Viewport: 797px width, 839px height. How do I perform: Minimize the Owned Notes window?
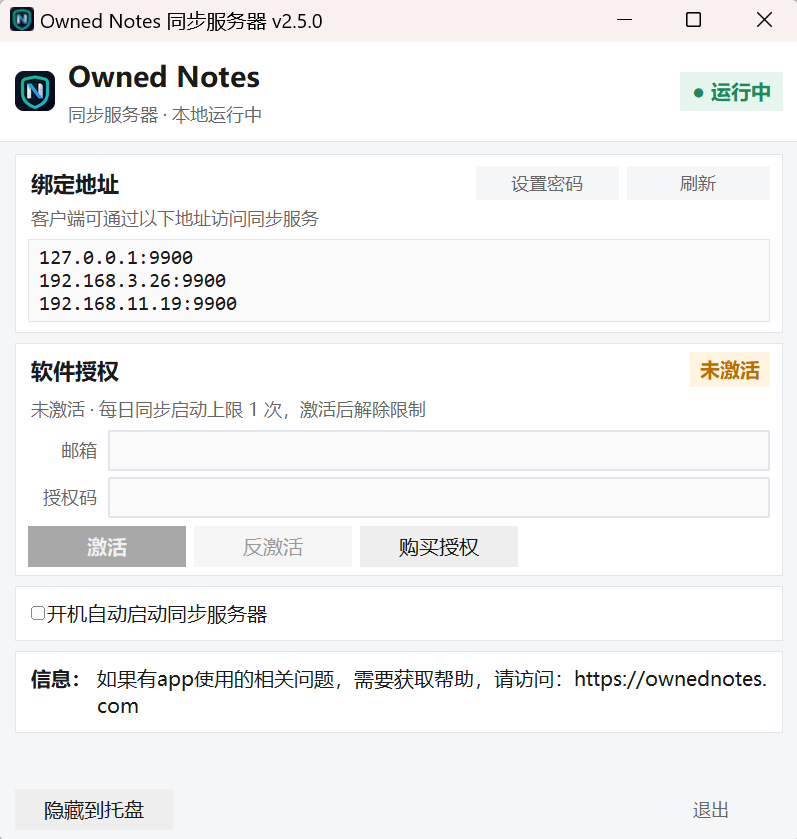(624, 20)
